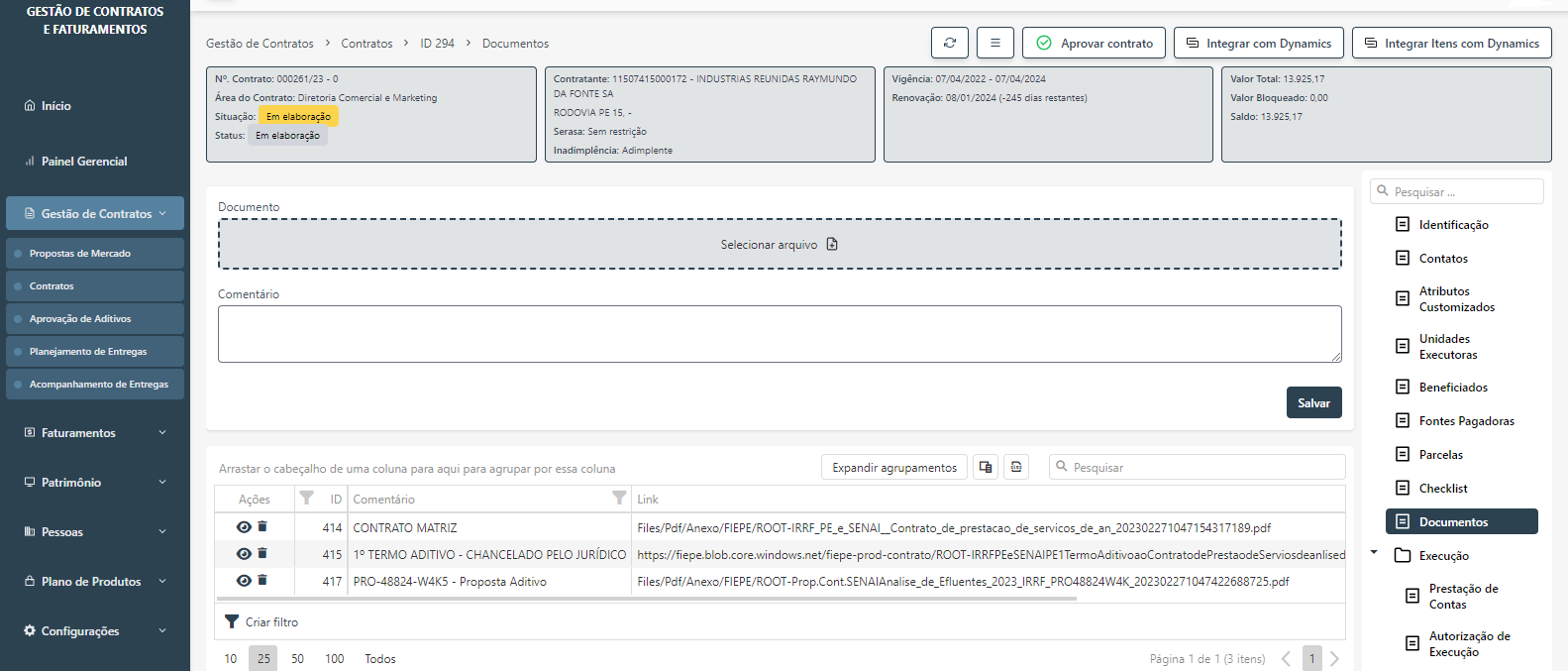Click the column chooser icon in grid toolbar
Viewport: 1568px width, 671px height.
pos(985,467)
